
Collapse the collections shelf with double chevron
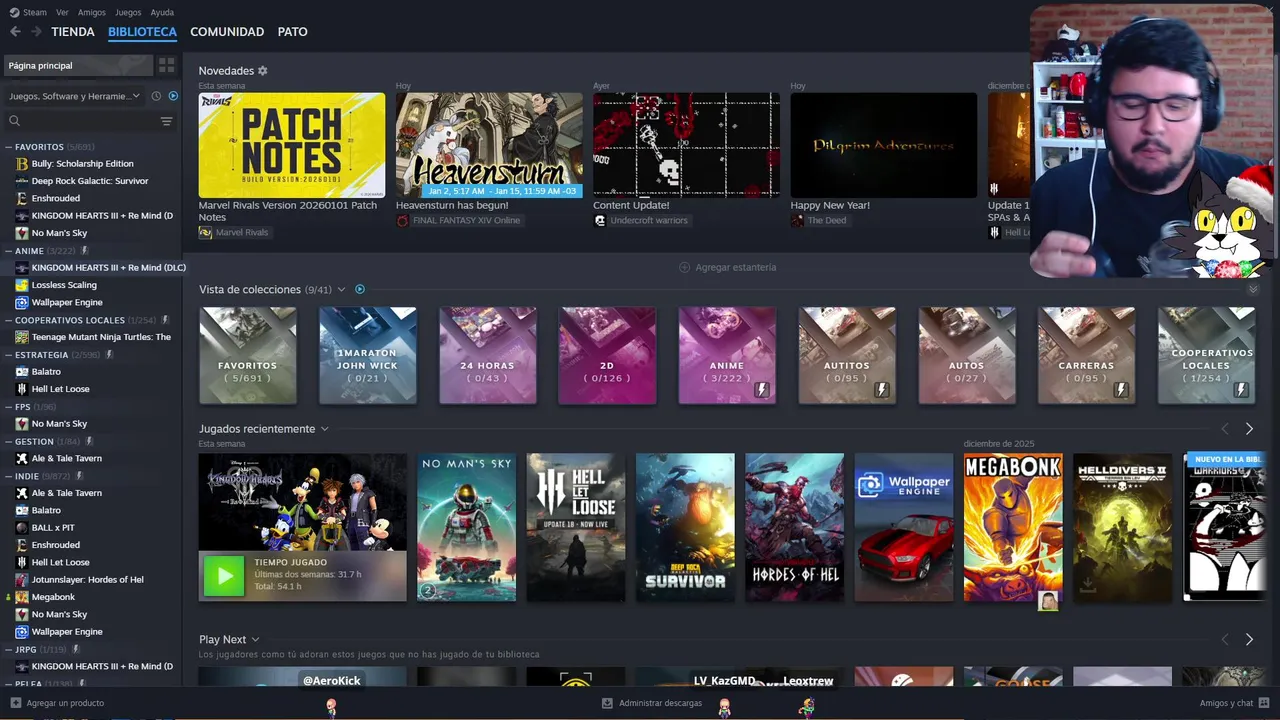pos(1253,289)
